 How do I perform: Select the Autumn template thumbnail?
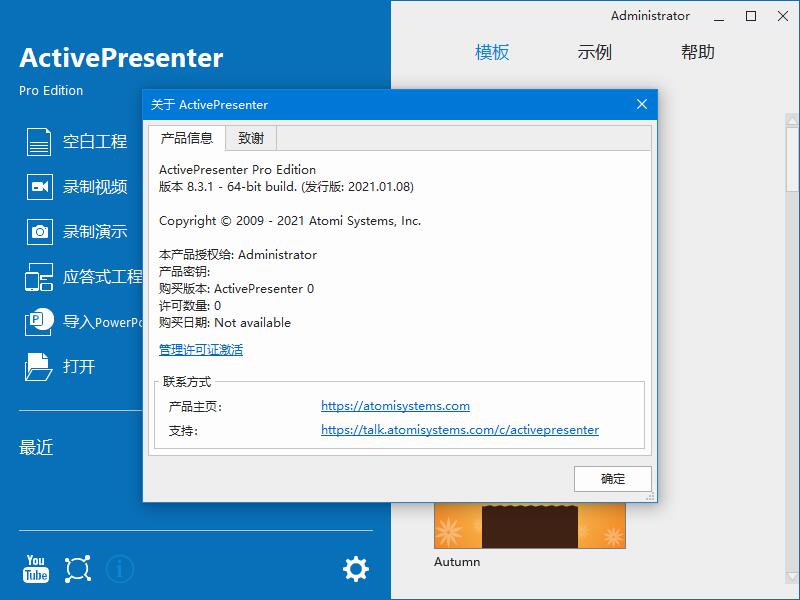click(530, 526)
